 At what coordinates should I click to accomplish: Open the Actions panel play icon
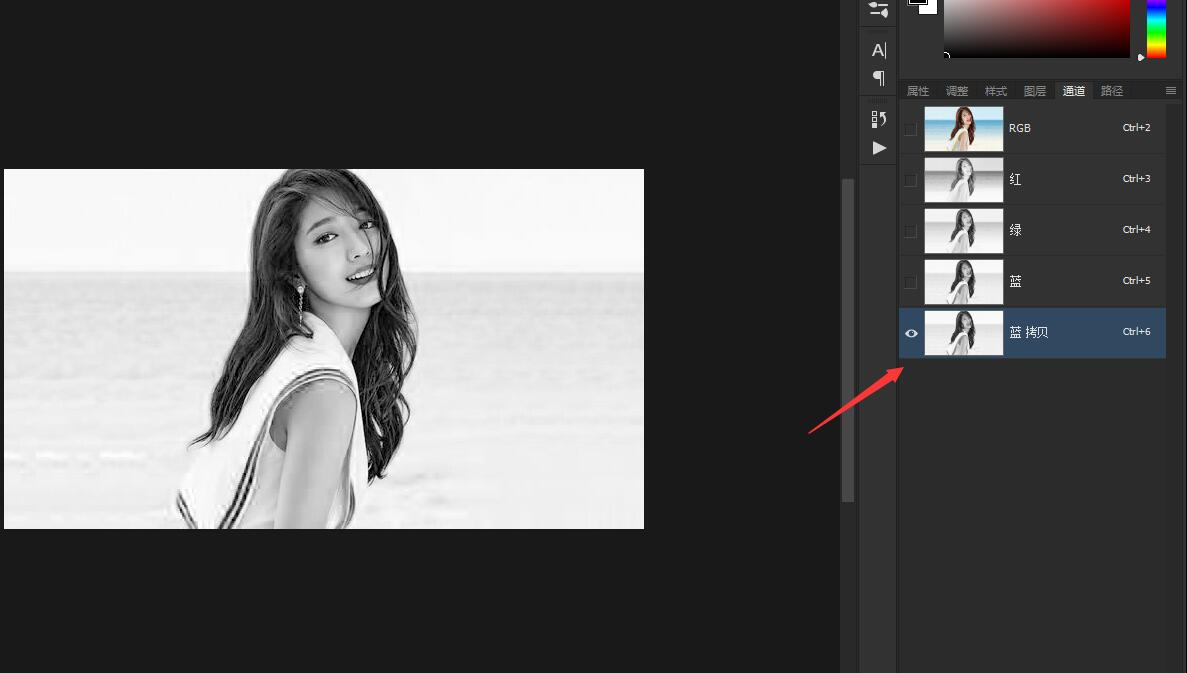[x=879, y=148]
